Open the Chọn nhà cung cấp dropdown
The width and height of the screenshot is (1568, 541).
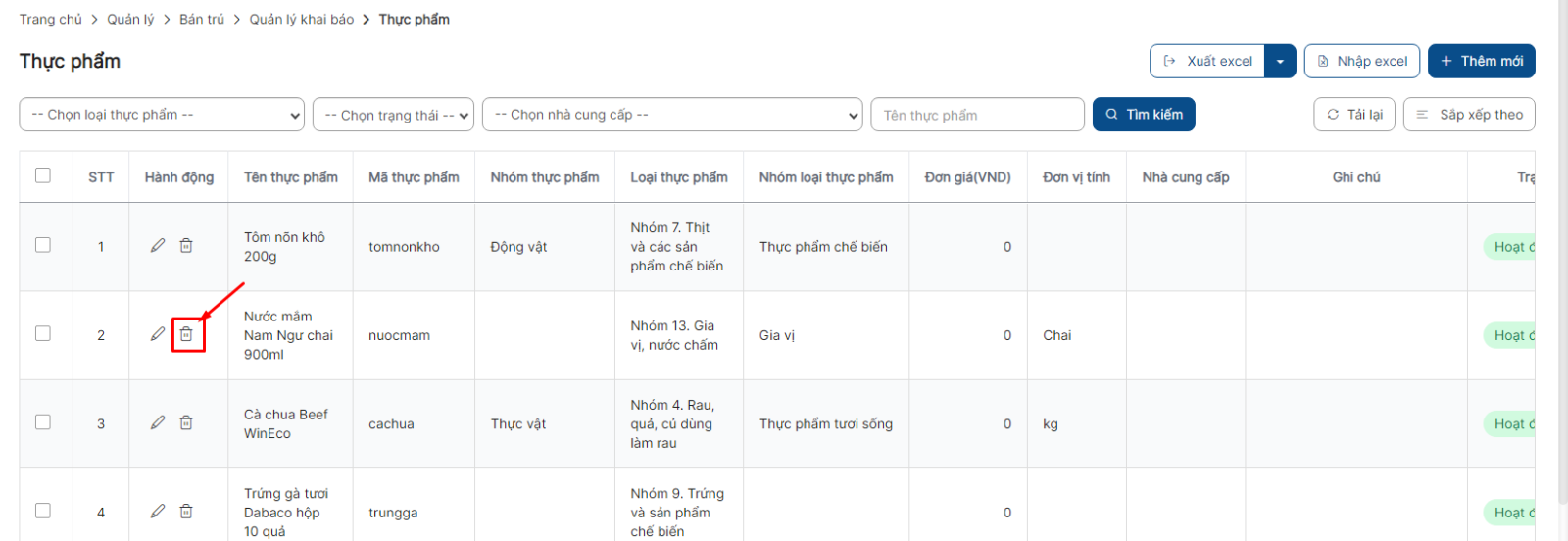[672, 115]
